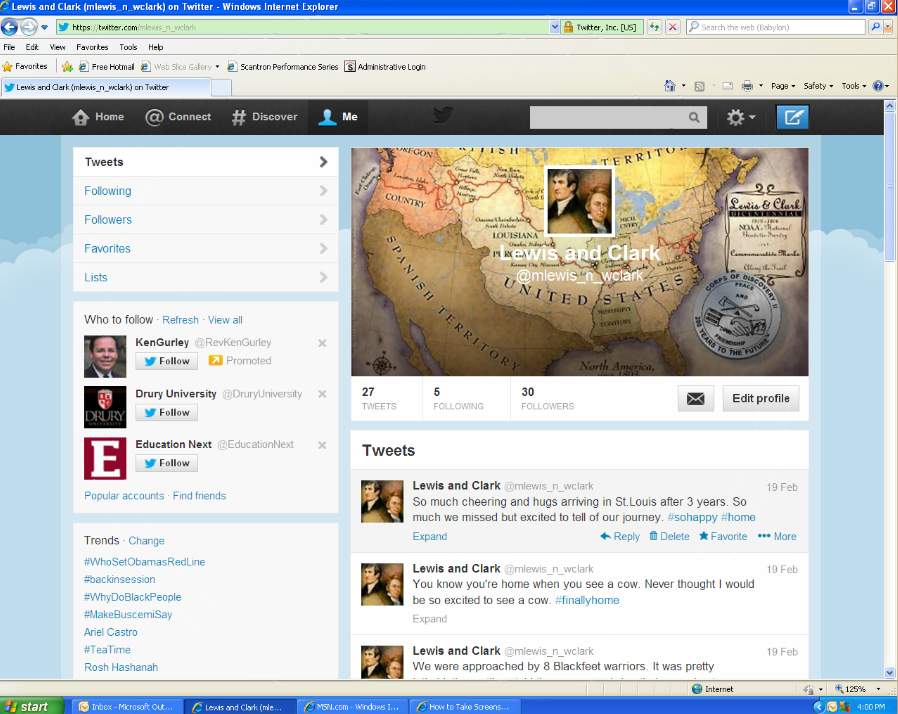Open More options on first tweet

(777, 537)
